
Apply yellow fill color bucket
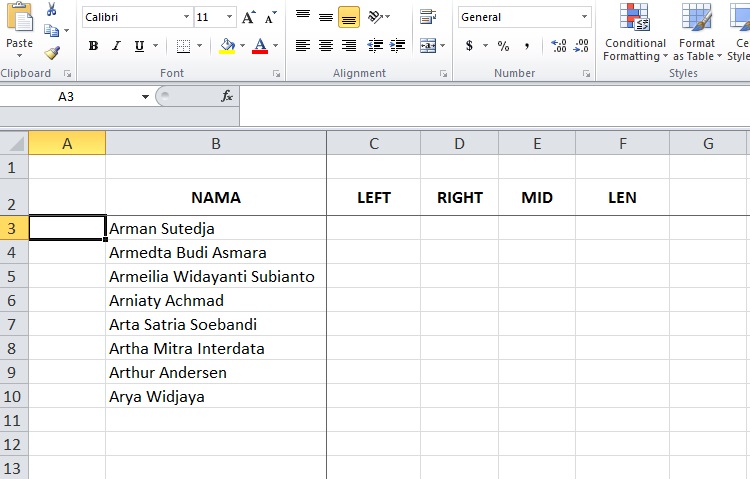[227, 46]
